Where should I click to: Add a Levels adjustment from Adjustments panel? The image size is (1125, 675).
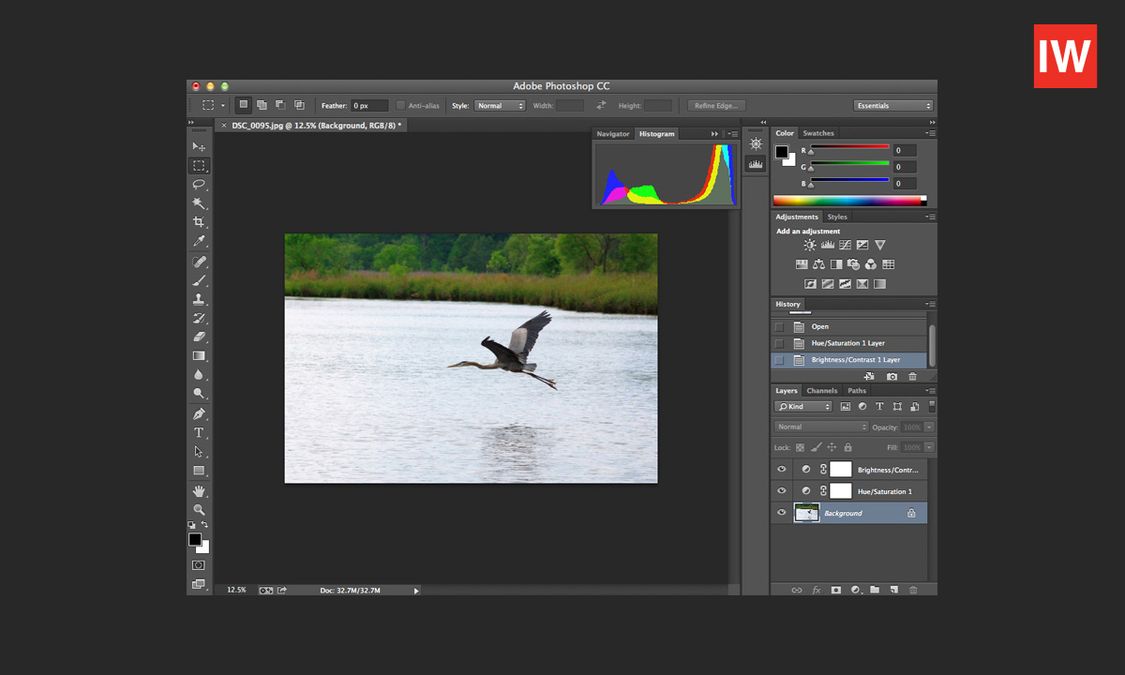click(827, 245)
